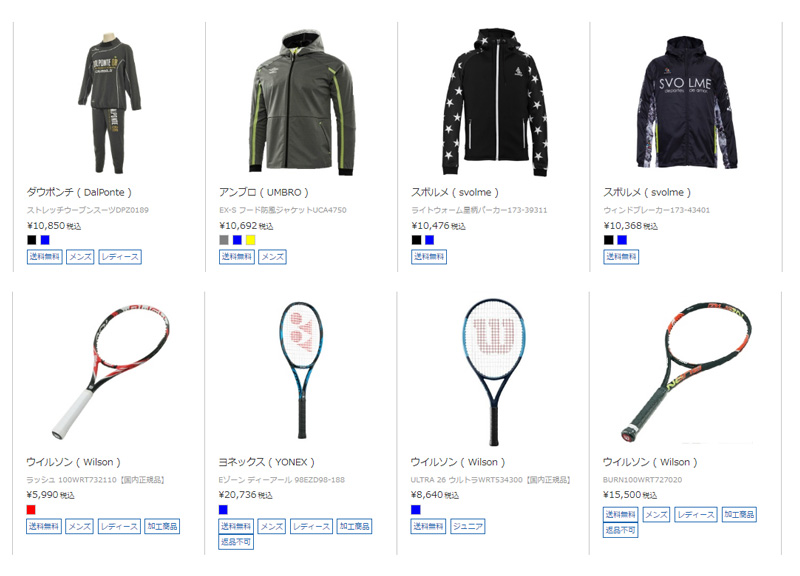The image size is (800, 576).
Task: Click the レディース tag under DalPonte suit
Action: tap(120, 257)
